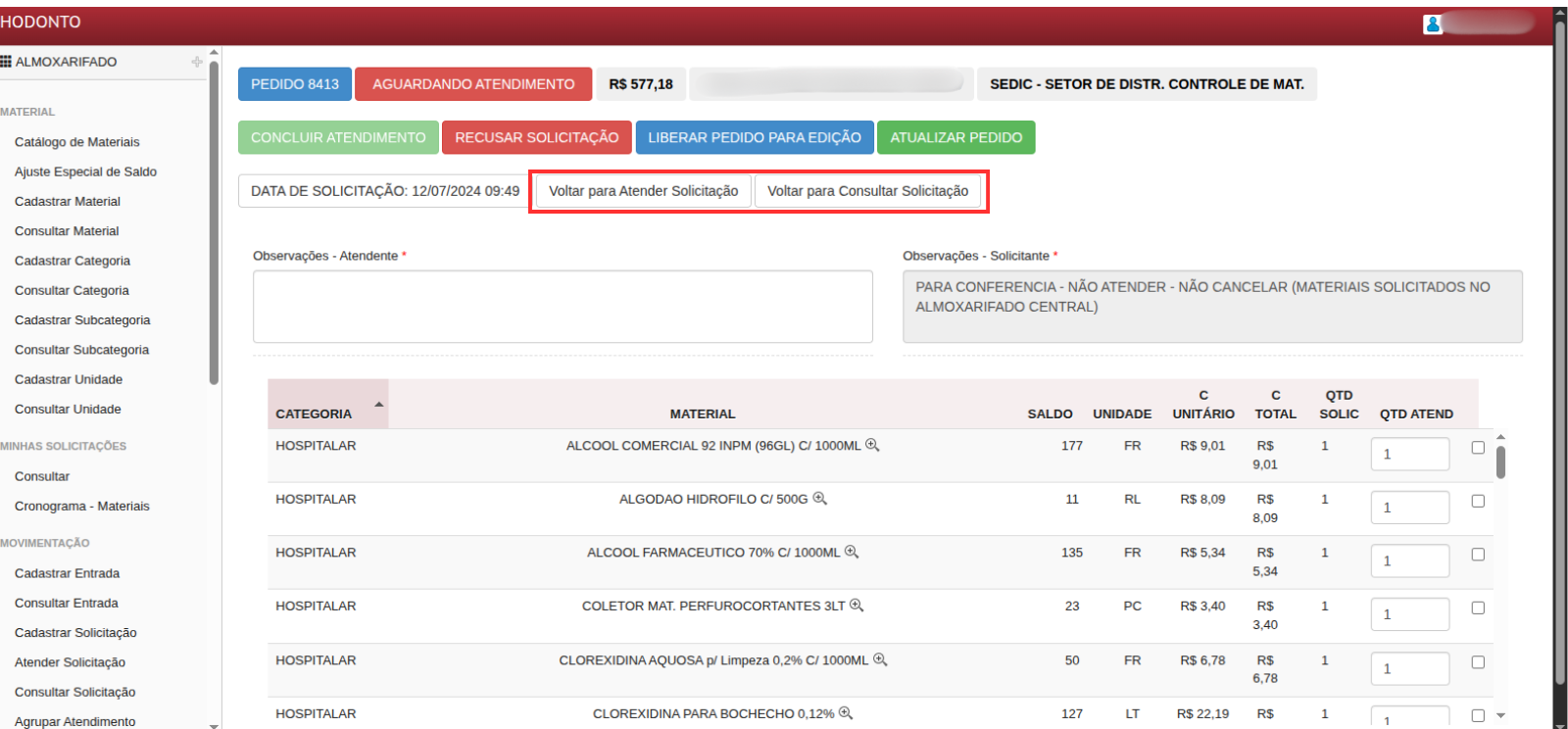Screen dimensions: 1568x729
Task: Go to Atender Solicitação menu item
Action: pyautogui.click(x=70, y=662)
